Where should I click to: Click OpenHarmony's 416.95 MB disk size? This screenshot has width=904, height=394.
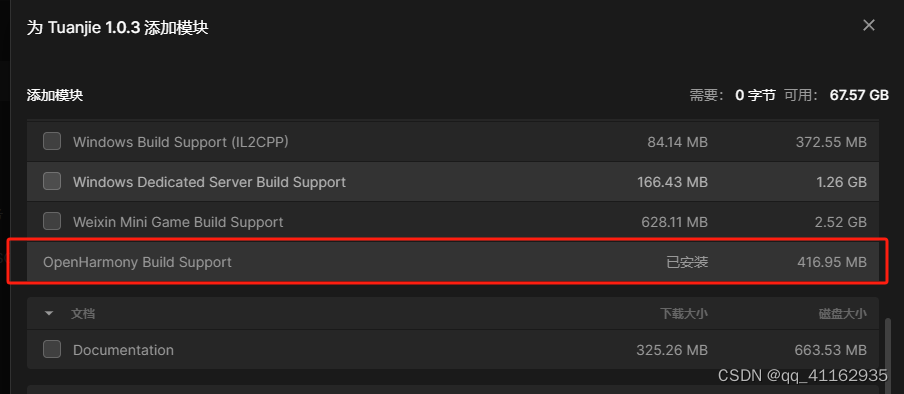[x=832, y=262]
